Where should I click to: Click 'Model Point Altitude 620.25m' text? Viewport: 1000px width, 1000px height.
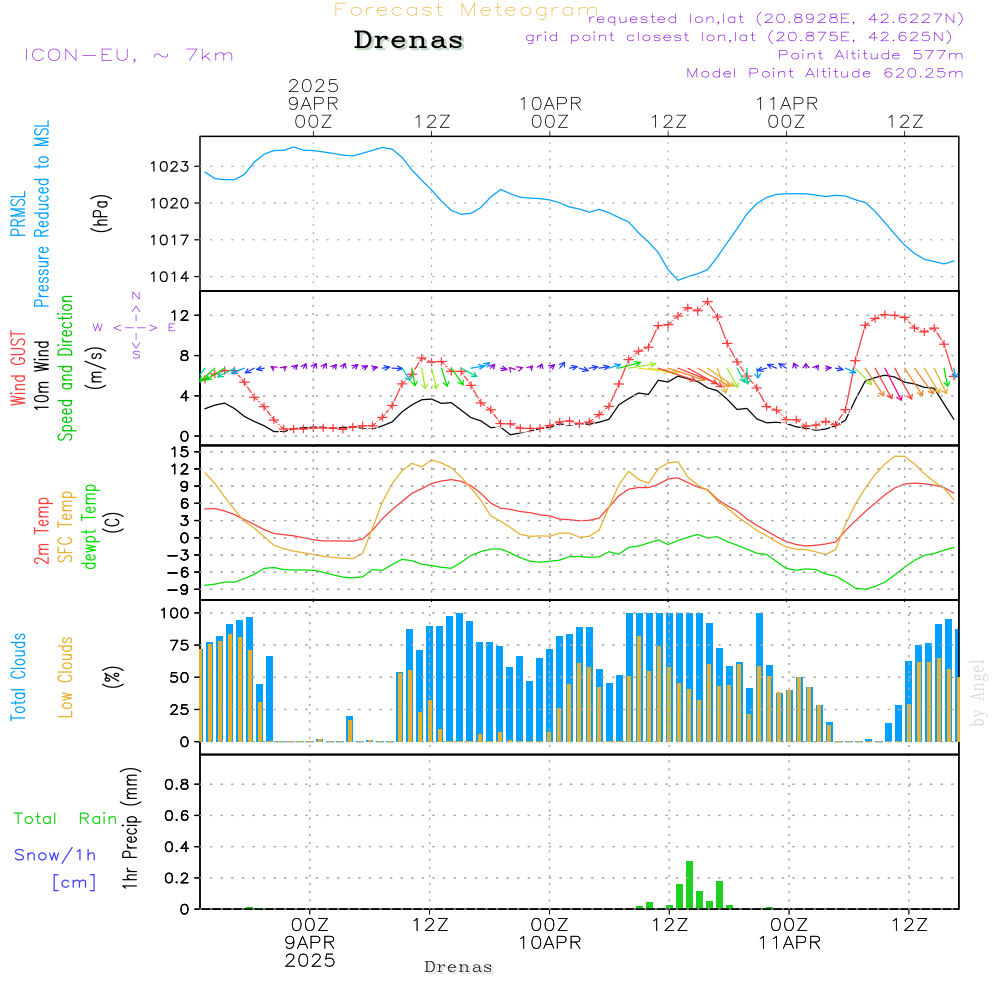825,73
